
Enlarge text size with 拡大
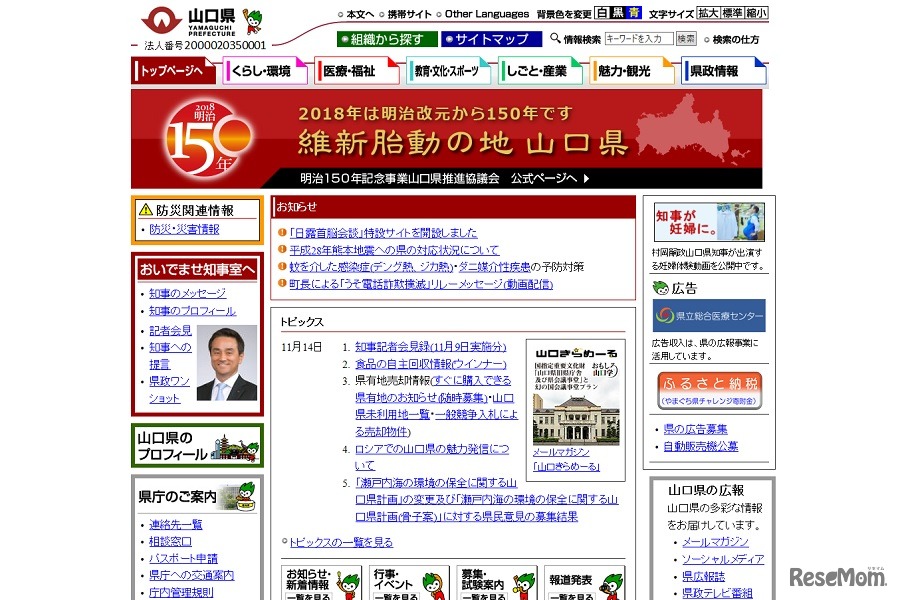click(708, 13)
